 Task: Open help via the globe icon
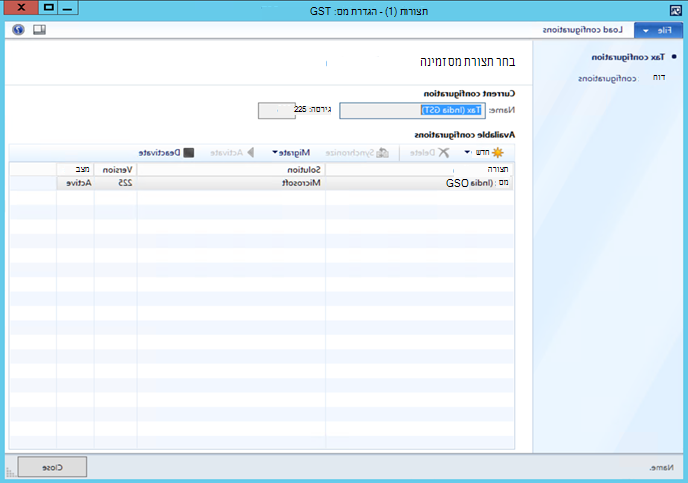(x=18, y=30)
